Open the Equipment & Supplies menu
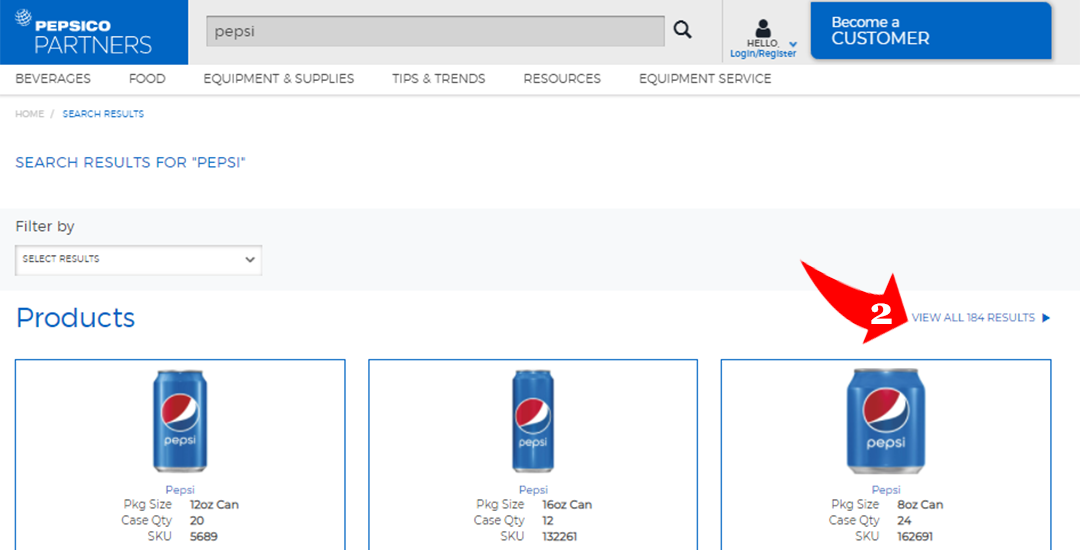1080x550 pixels. (278, 78)
